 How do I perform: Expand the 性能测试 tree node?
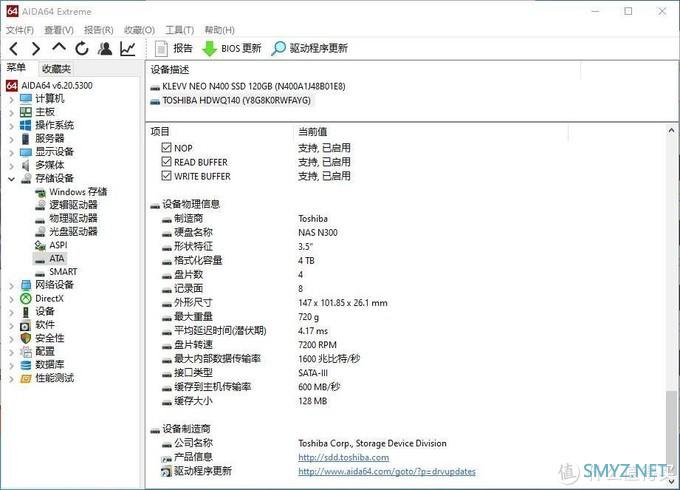pyautogui.click(x=12, y=379)
